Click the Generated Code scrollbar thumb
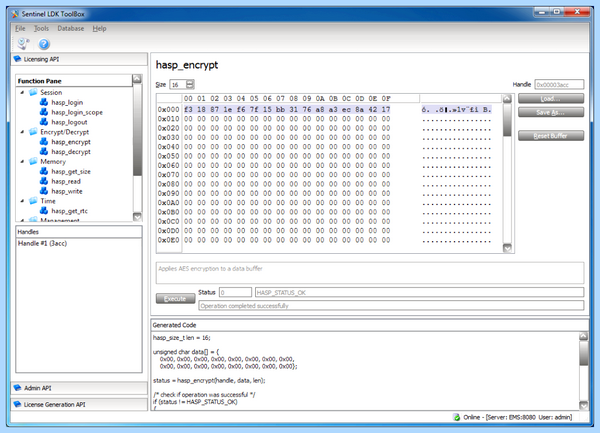The image size is (600, 433). click(x=584, y=353)
